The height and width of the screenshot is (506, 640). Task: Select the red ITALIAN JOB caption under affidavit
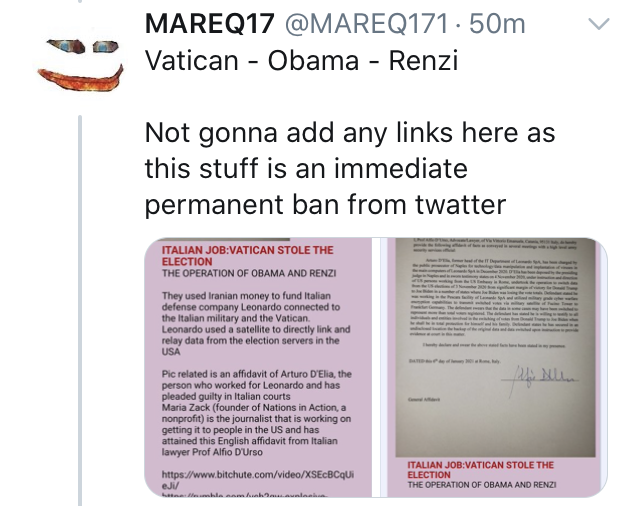[x=480, y=470]
